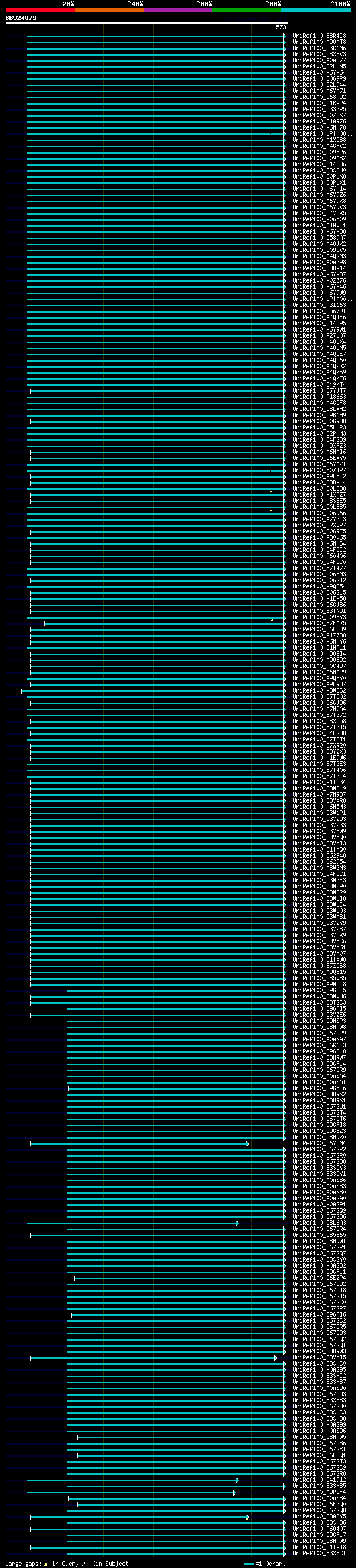
Task: Click the purple ~60% identity legend segment
Action: tap(179, 10)
